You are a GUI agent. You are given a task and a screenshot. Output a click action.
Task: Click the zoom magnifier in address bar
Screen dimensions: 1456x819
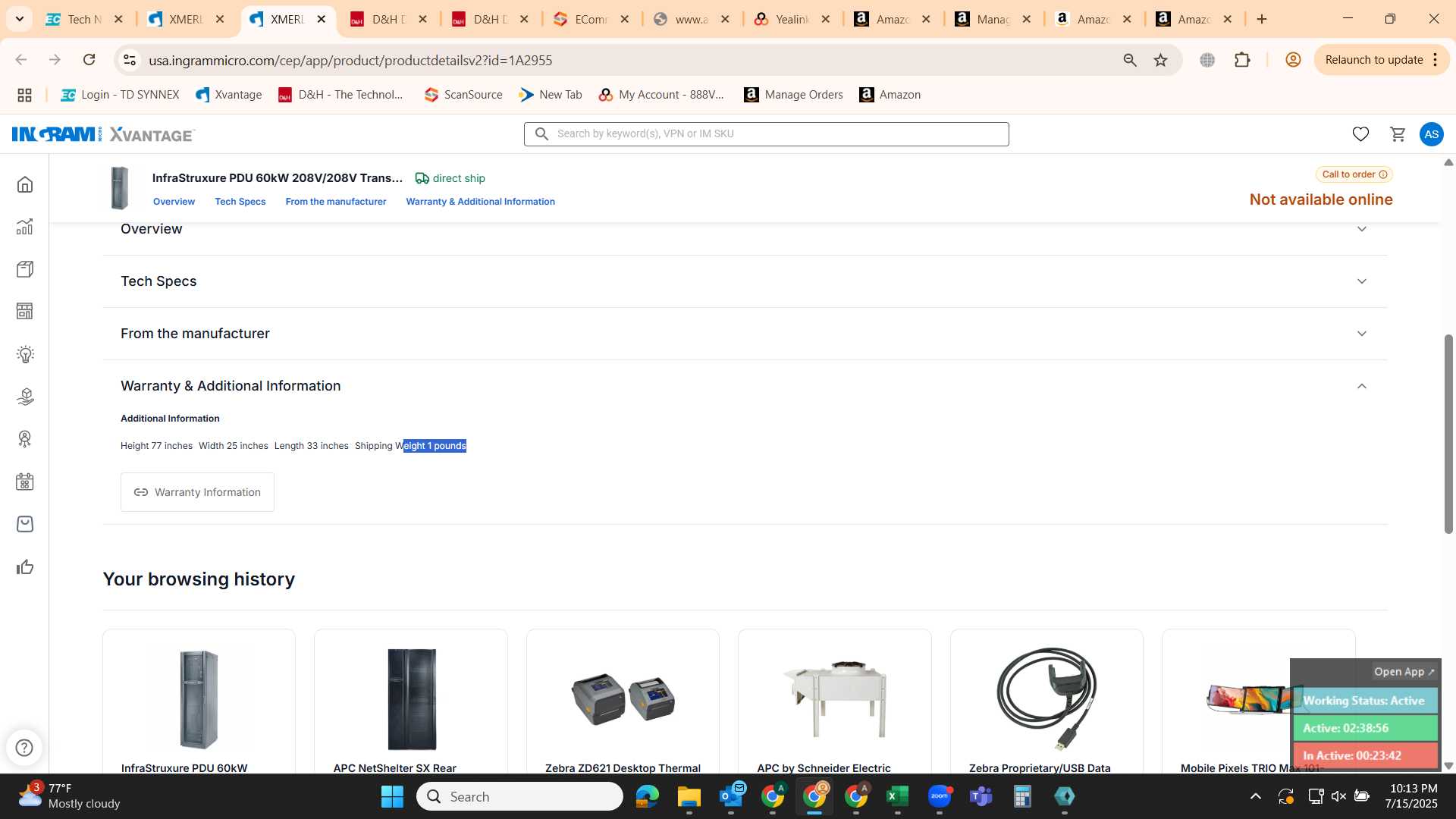click(1130, 60)
